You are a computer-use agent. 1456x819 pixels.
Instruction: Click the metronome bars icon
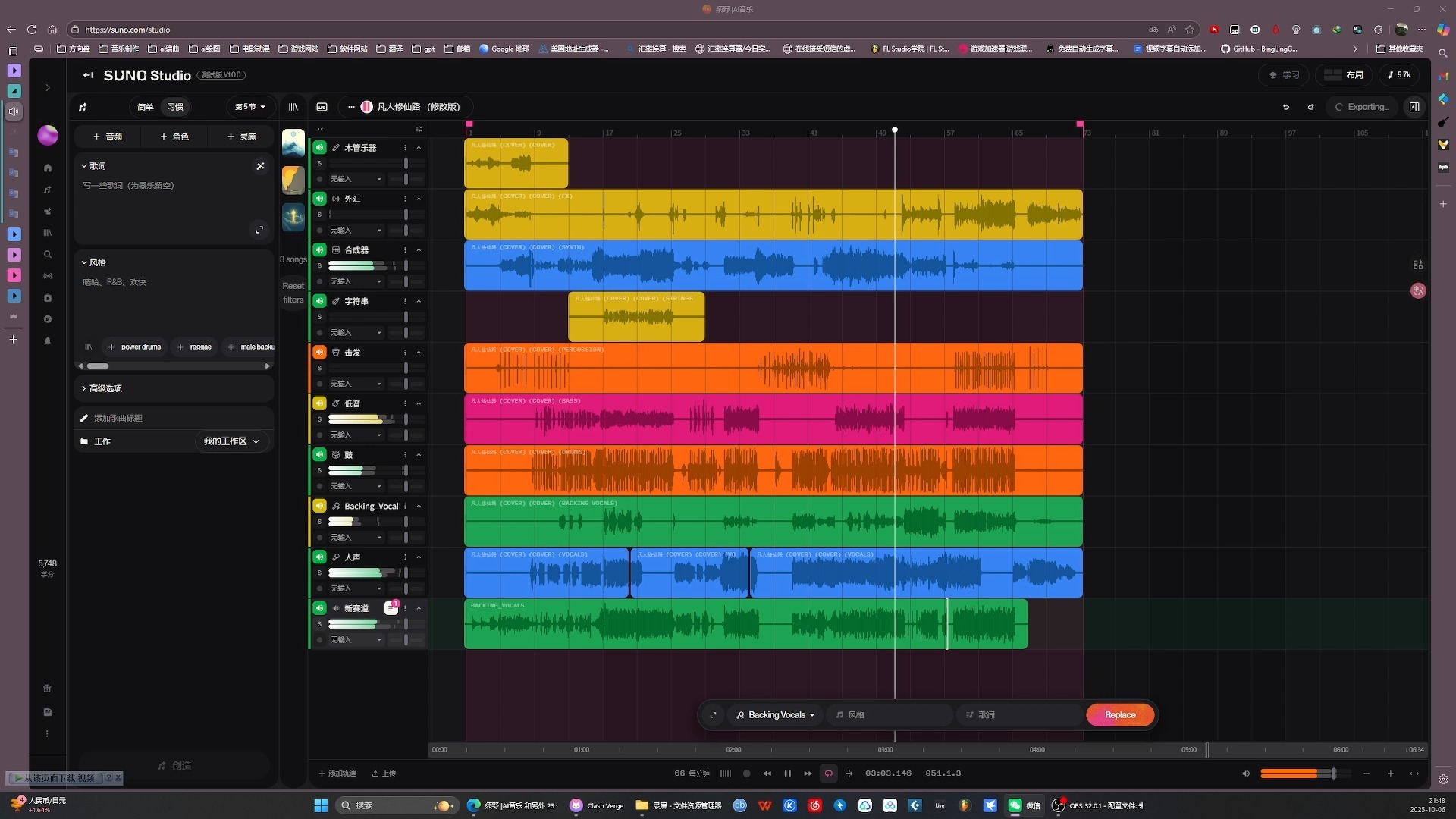726,773
